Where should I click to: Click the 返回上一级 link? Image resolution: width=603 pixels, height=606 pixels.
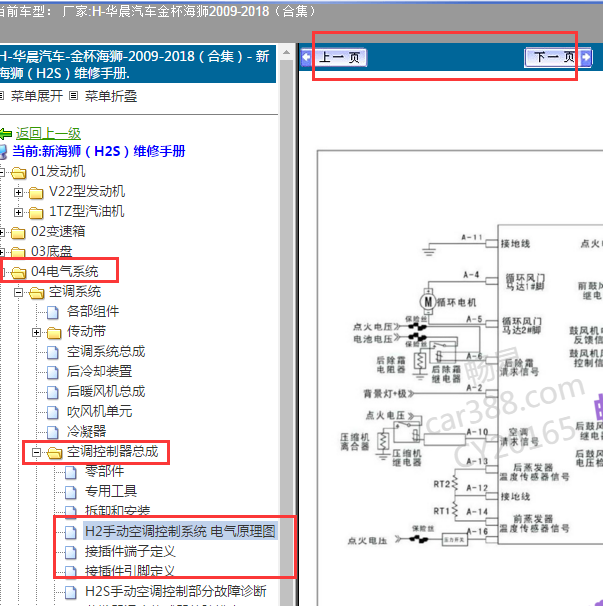[x=48, y=133]
